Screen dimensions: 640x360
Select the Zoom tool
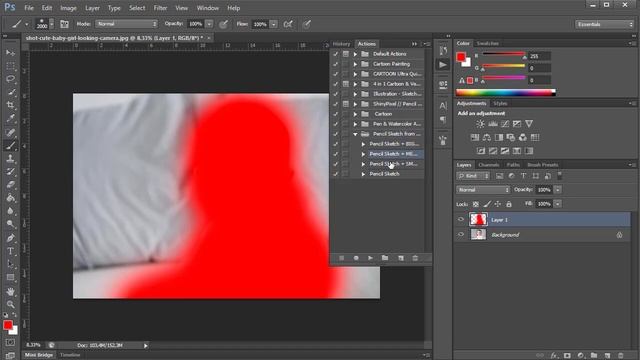tap(11, 304)
